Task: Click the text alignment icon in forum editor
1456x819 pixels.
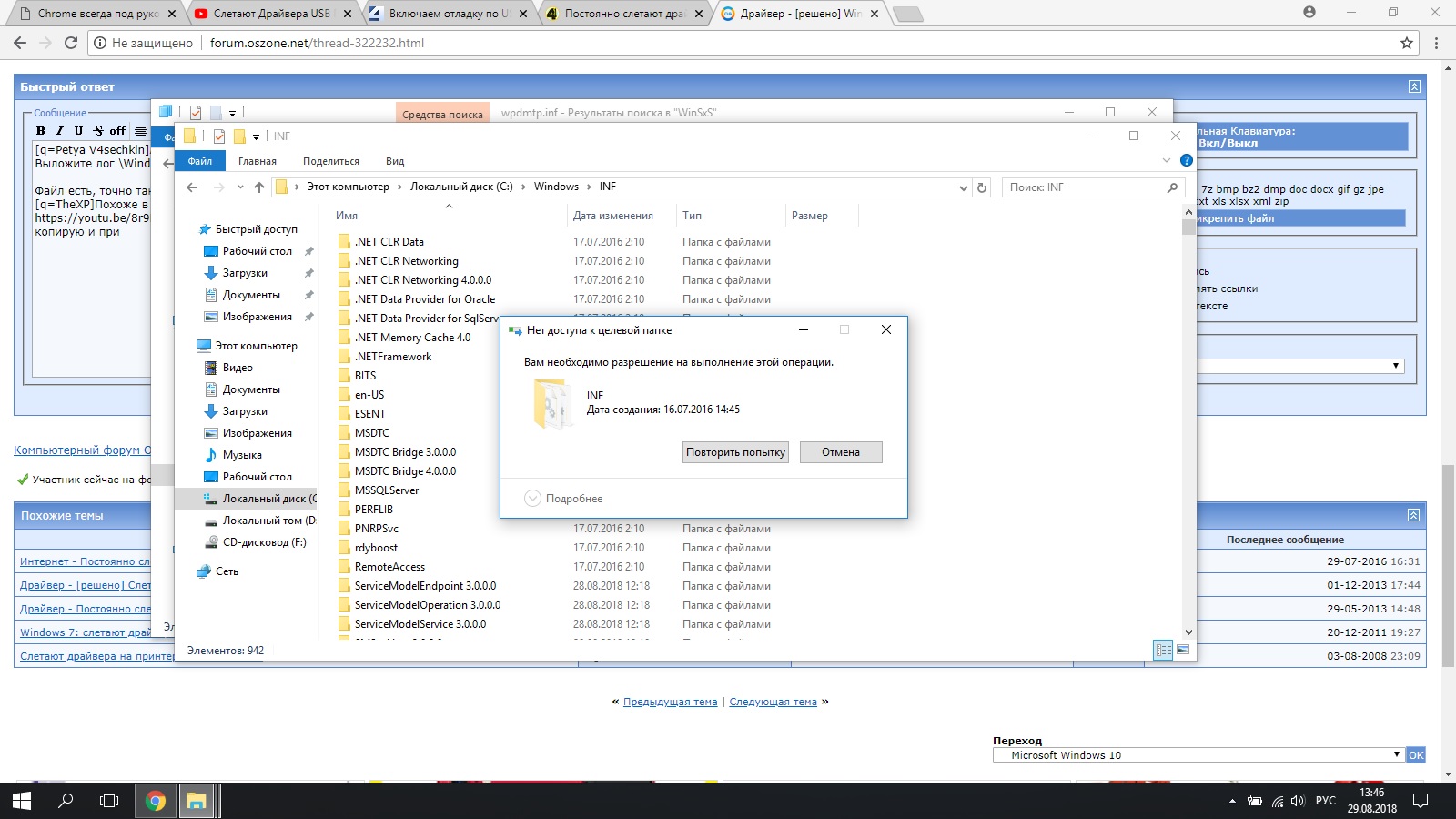Action: tap(141, 131)
